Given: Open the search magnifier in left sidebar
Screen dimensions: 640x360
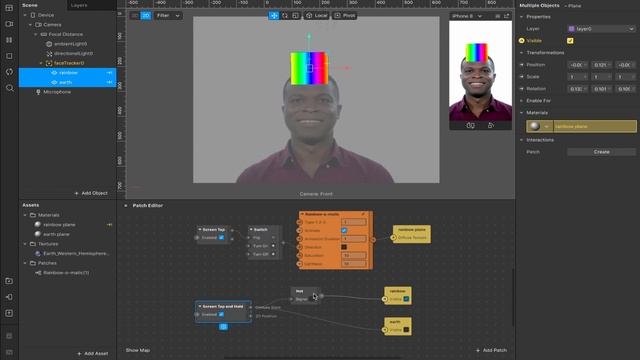Looking at the screenshot, I should tap(9, 88).
